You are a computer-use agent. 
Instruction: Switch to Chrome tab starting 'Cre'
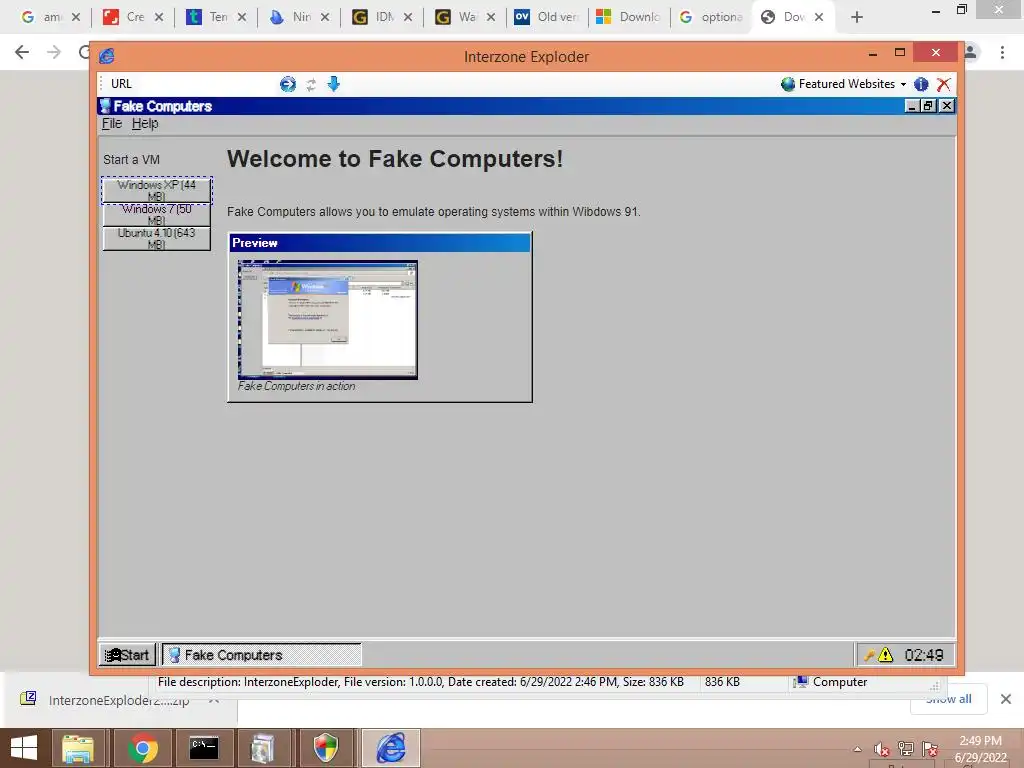(x=134, y=17)
